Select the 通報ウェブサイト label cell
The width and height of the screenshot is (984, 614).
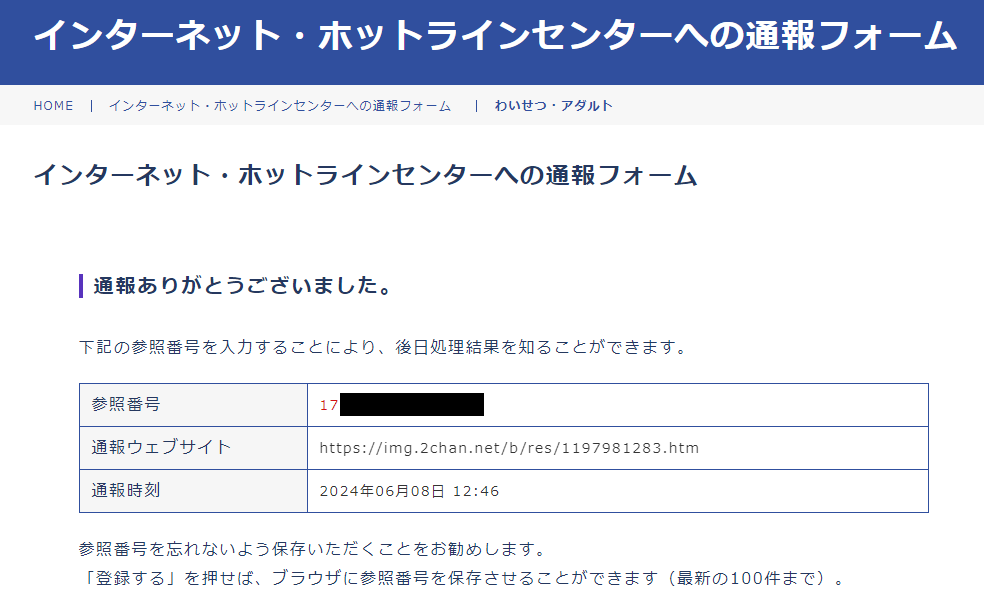click(x=193, y=448)
